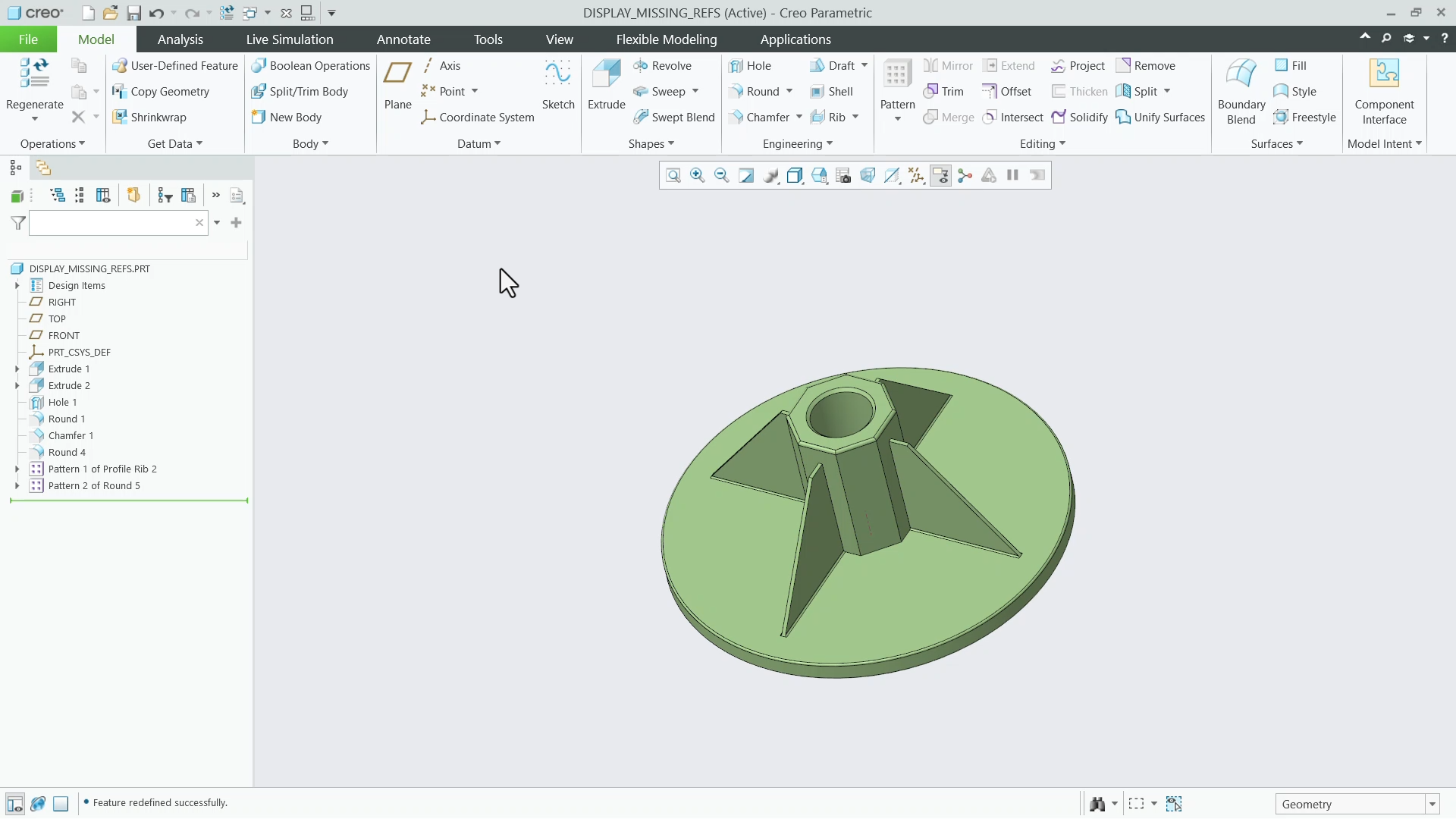The image size is (1456, 819).
Task: Click the Revolve tool
Action: click(x=662, y=66)
